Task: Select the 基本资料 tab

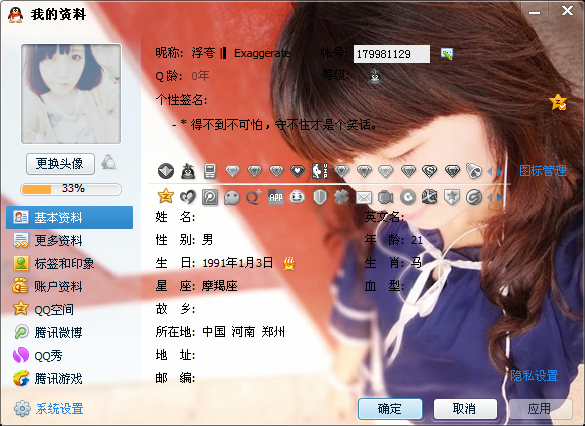Action: tap(69, 217)
